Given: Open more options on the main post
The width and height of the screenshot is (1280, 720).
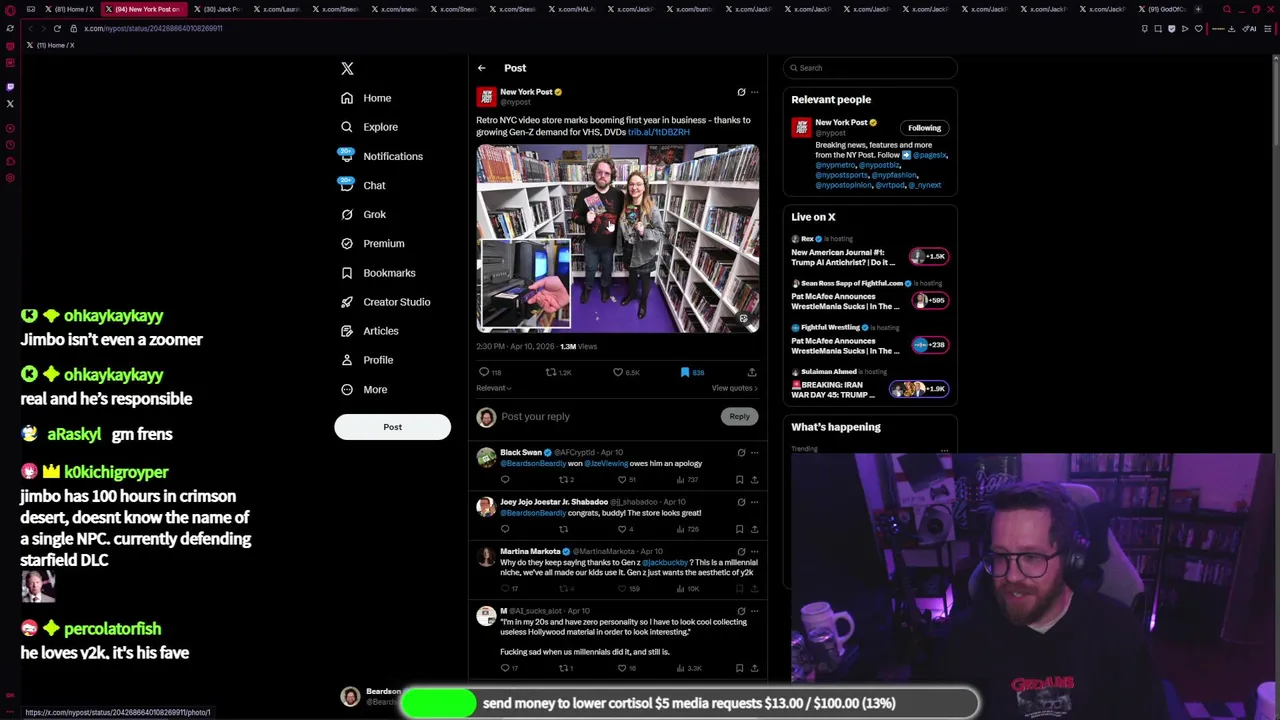Looking at the screenshot, I should point(754,92).
